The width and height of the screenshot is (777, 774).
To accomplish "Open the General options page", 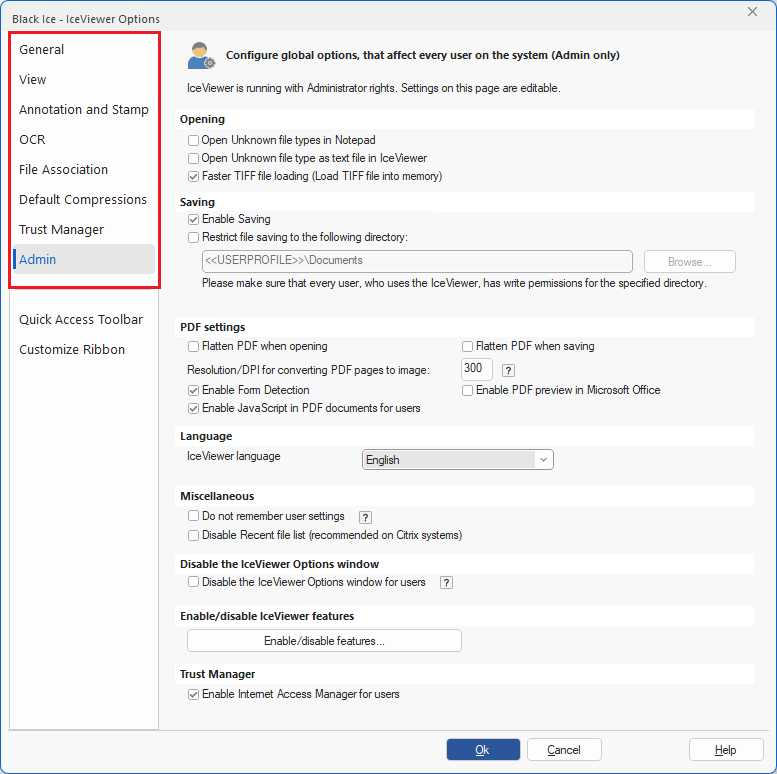I will point(84,50).
